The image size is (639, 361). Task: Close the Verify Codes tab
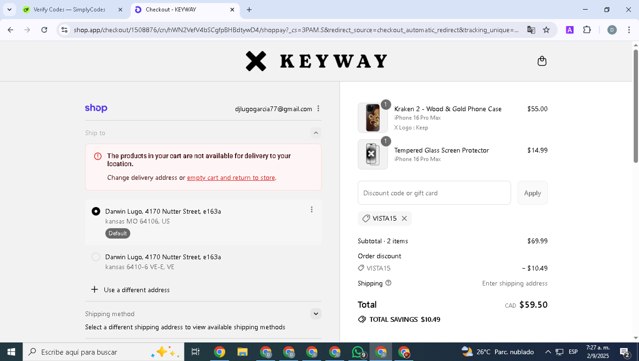pos(120,9)
